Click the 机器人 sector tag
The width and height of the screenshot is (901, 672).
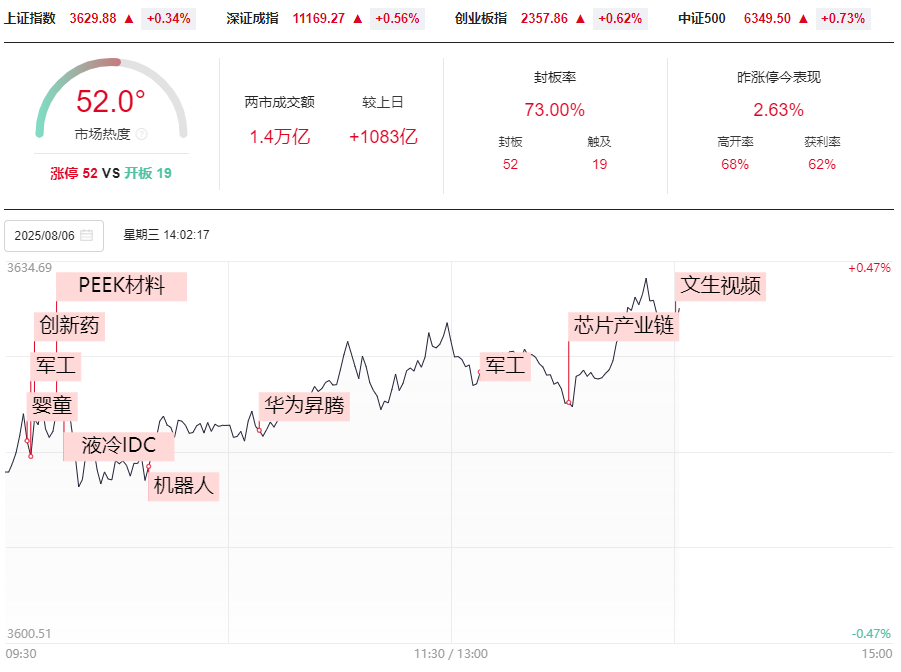pos(184,486)
